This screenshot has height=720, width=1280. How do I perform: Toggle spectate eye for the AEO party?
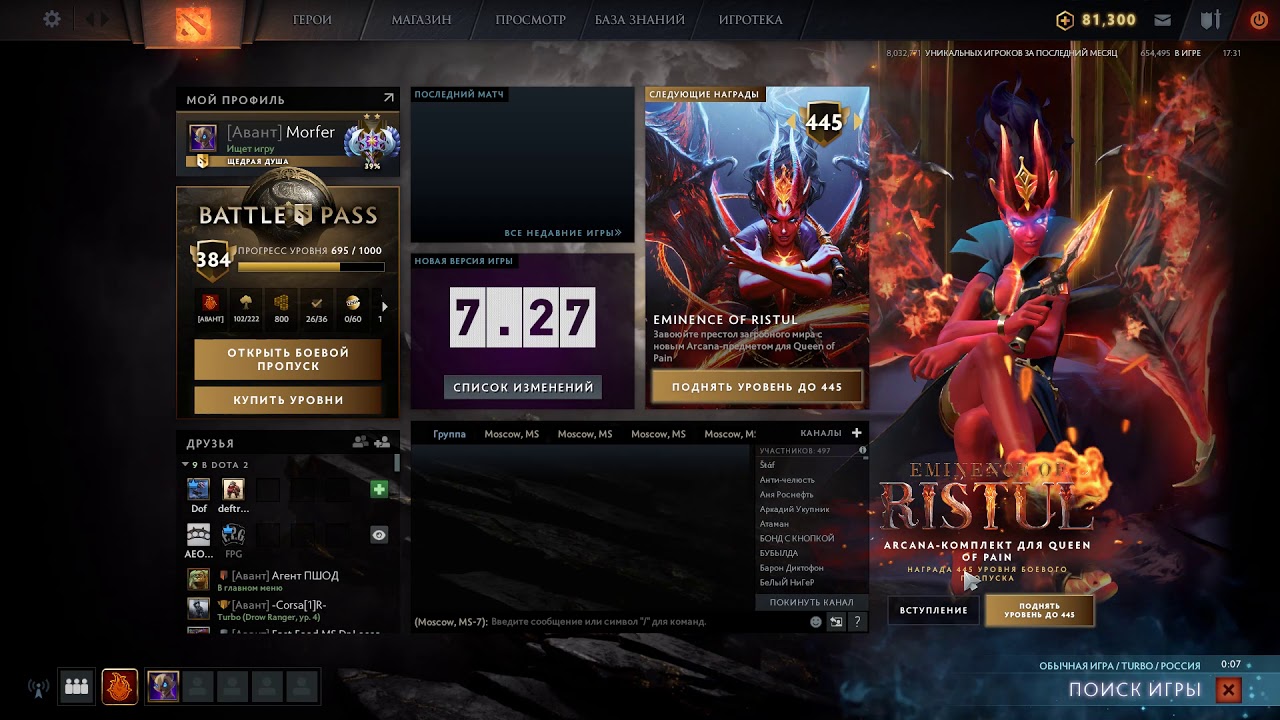[x=379, y=535]
